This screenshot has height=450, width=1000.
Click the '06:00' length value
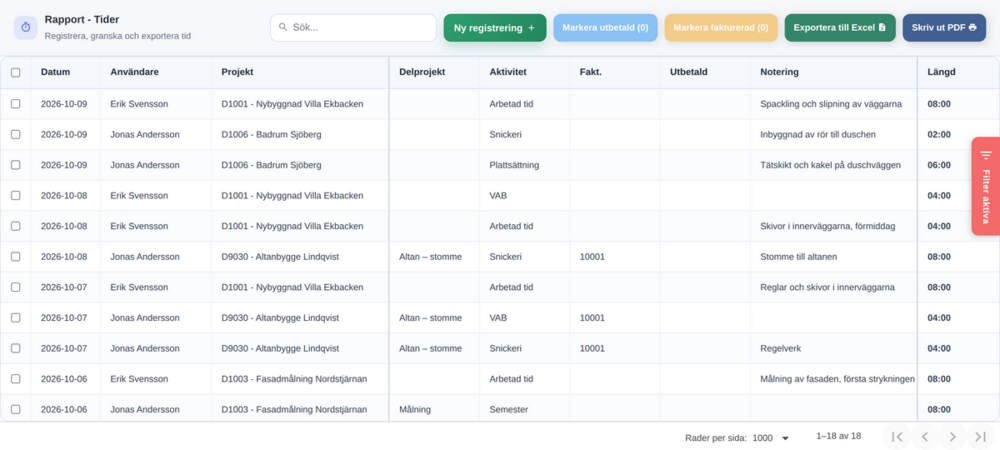click(x=939, y=164)
